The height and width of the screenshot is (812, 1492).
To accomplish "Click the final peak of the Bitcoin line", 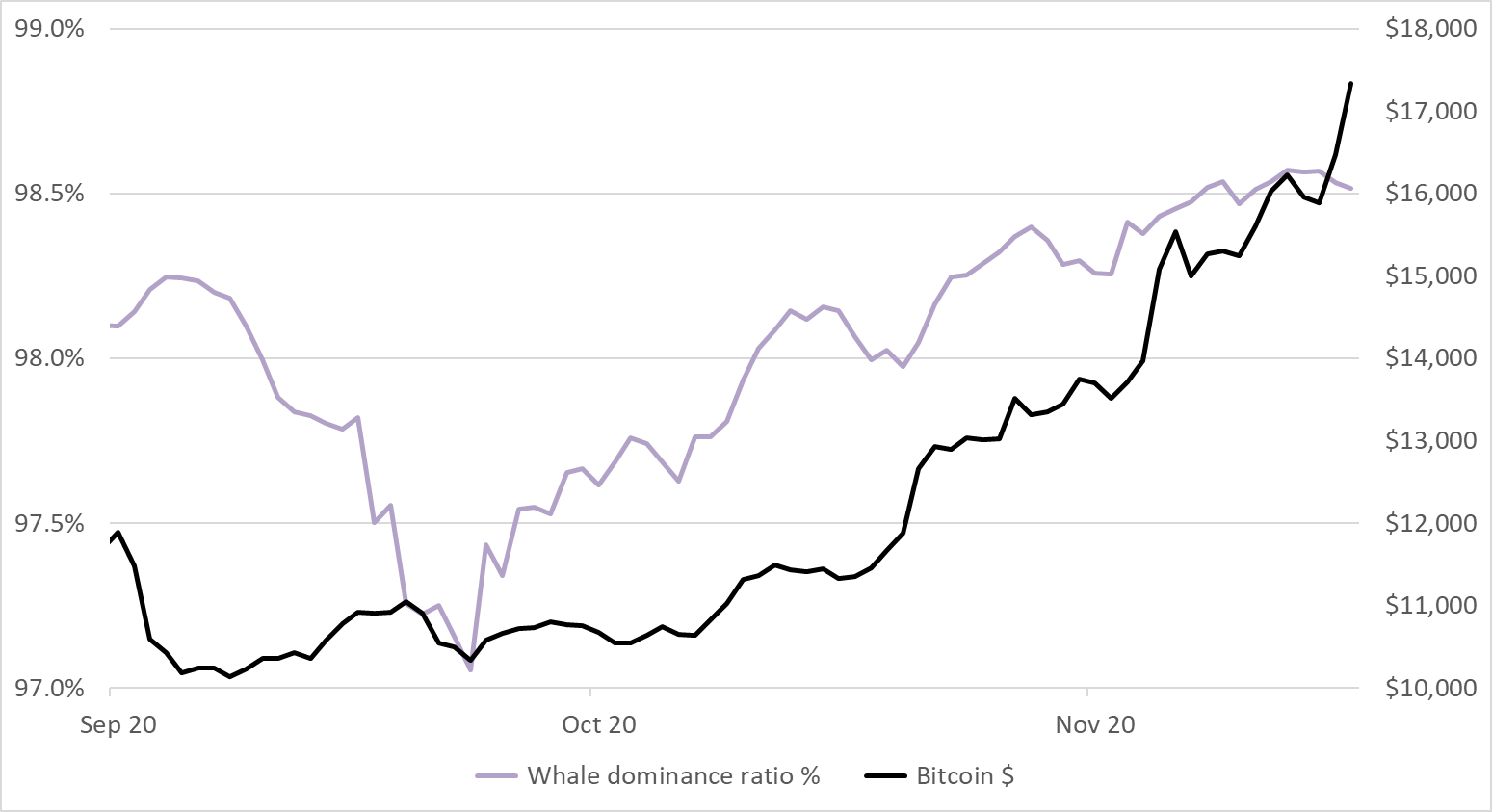I will click(x=1351, y=84).
